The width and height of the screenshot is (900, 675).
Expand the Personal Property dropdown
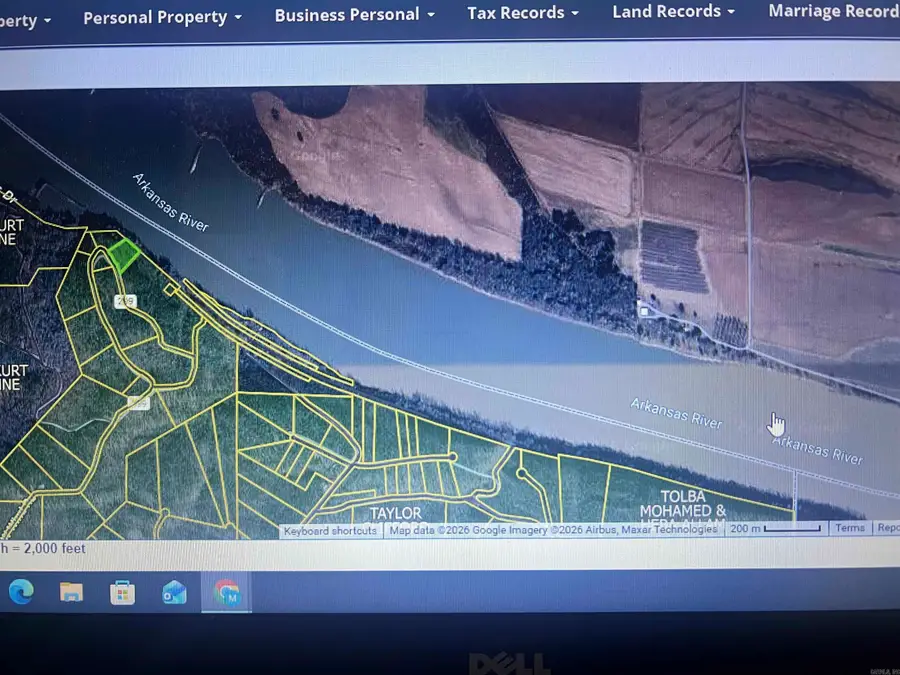tap(162, 17)
